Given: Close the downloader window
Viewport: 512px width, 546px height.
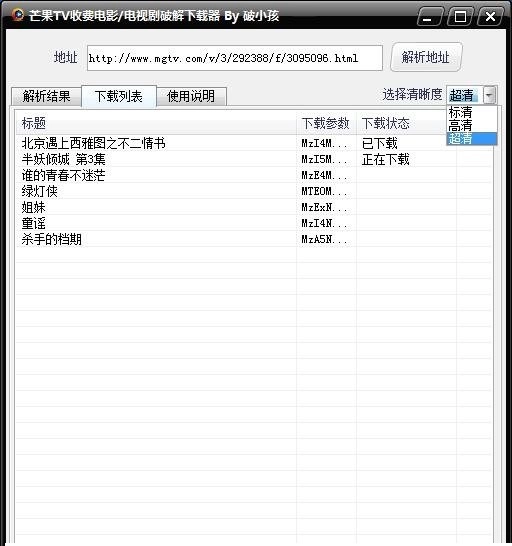Looking at the screenshot, I should (490, 16).
